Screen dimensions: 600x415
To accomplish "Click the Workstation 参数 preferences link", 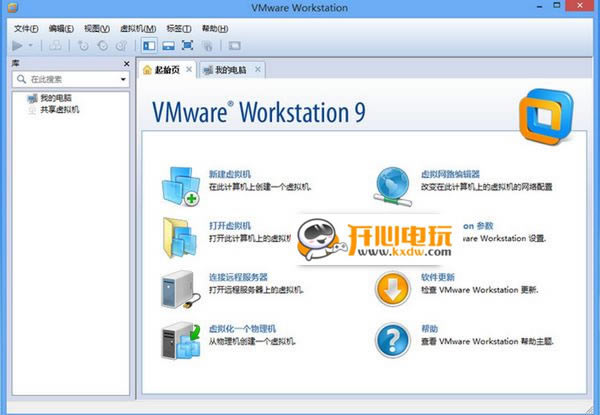I will (478, 226).
